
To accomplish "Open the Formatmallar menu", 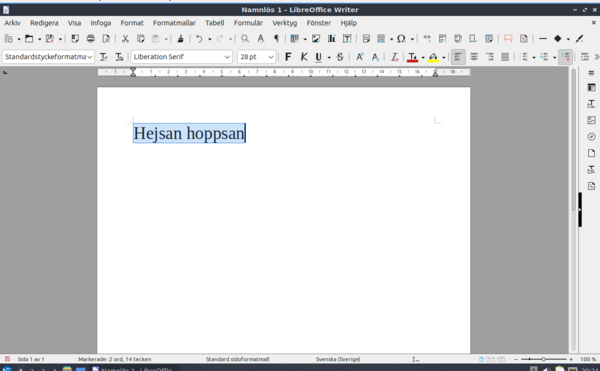I will (x=174, y=23).
